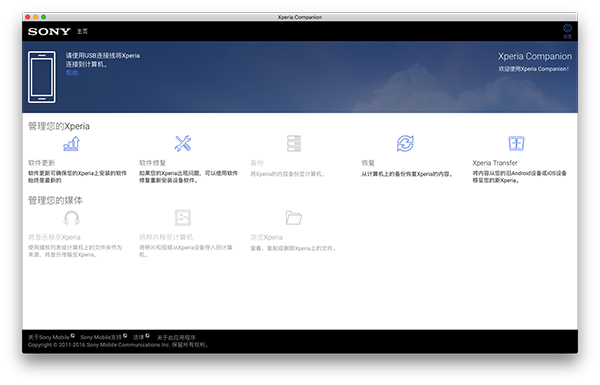Click the 软件修复 title text
600x385 pixels.
pyautogui.click(x=152, y=163)
